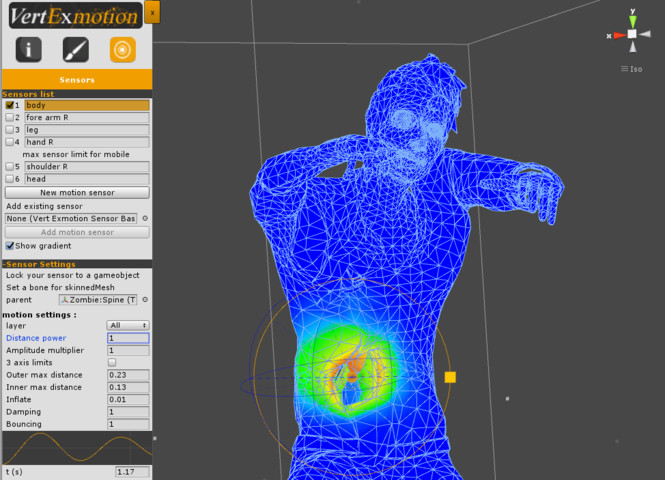Open the layer dropdown set to All
This screenshot has width=665, height=480.
tap(128, 325)
